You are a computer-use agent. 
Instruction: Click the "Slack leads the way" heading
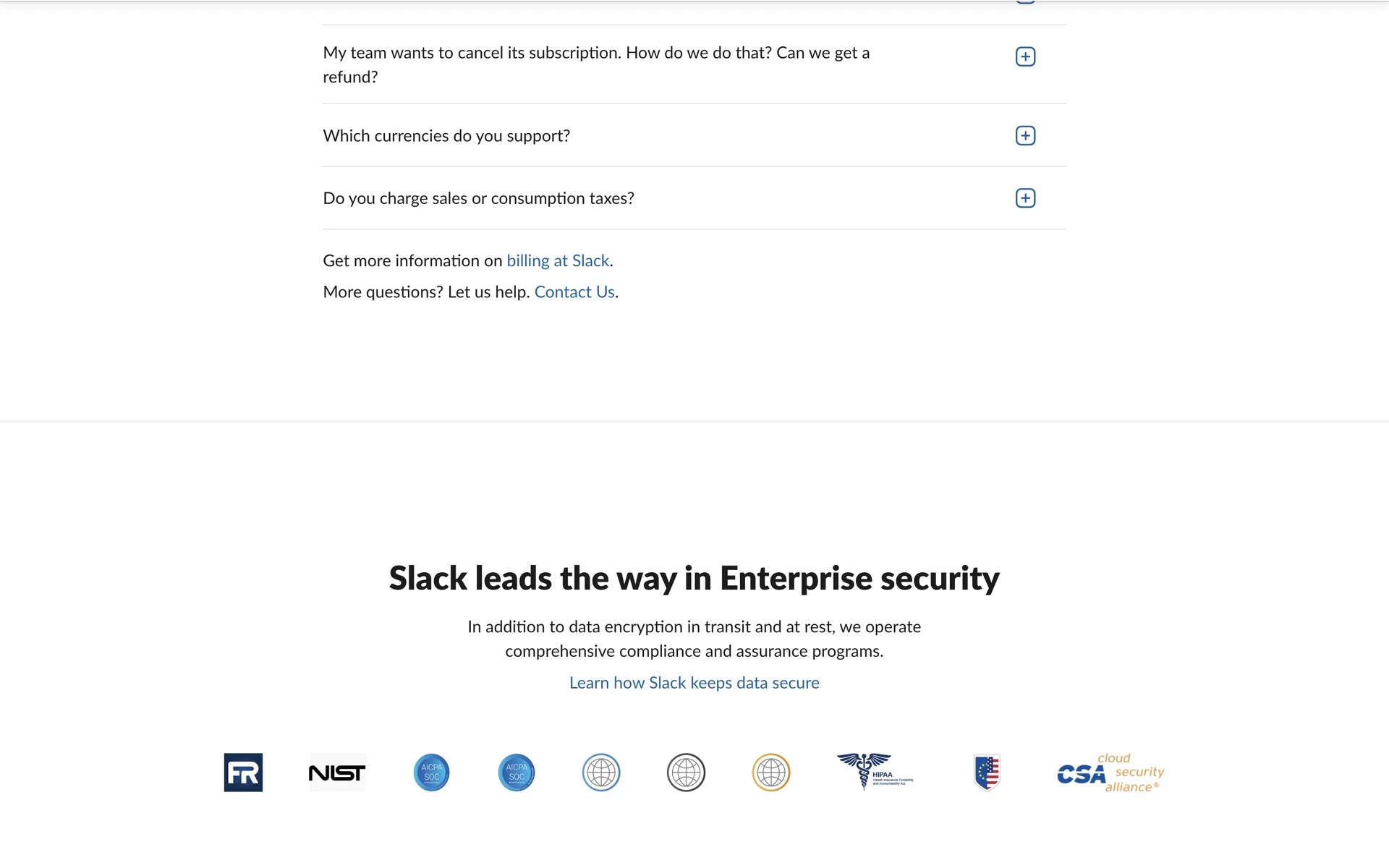point(694,579)
